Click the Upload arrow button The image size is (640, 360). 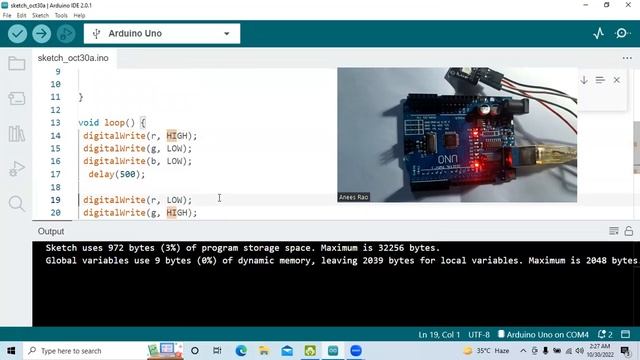click(x=42, y=33)
